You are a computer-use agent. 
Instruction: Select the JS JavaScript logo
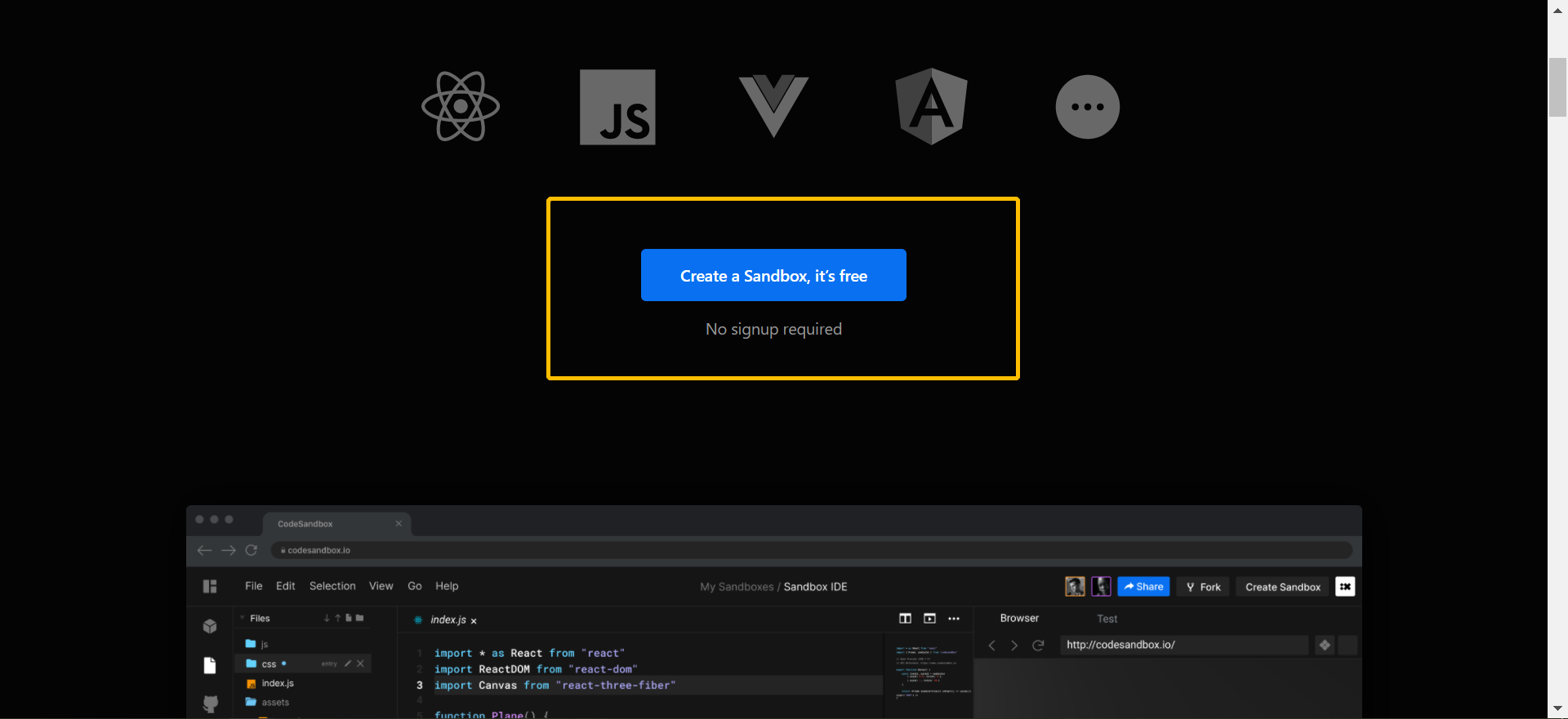pyautogui.click(x=617, y=107)
